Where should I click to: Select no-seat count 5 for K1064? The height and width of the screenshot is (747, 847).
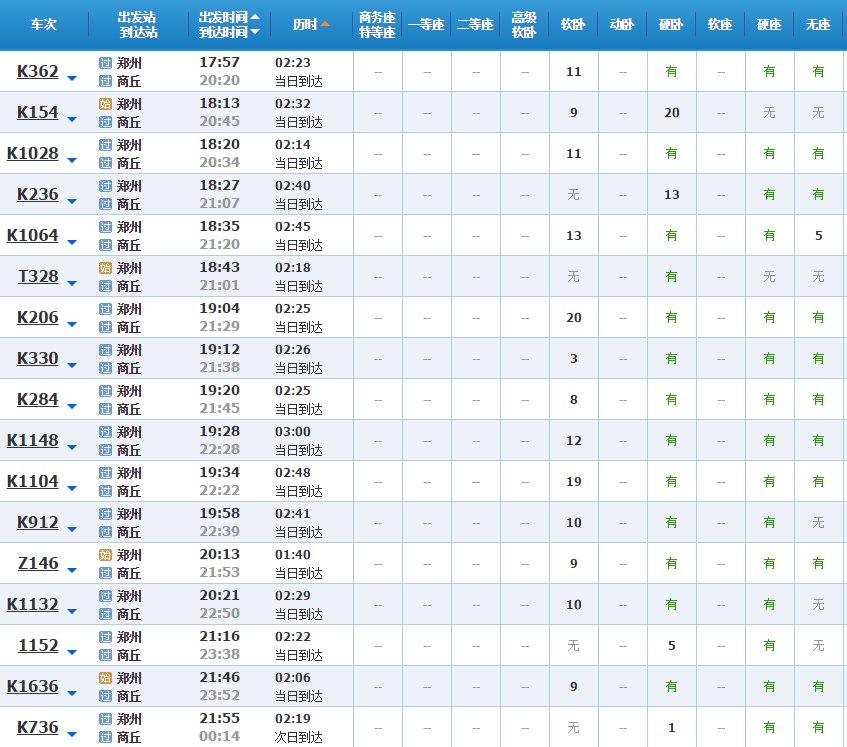pyautogui.click(x=818, y=236)
